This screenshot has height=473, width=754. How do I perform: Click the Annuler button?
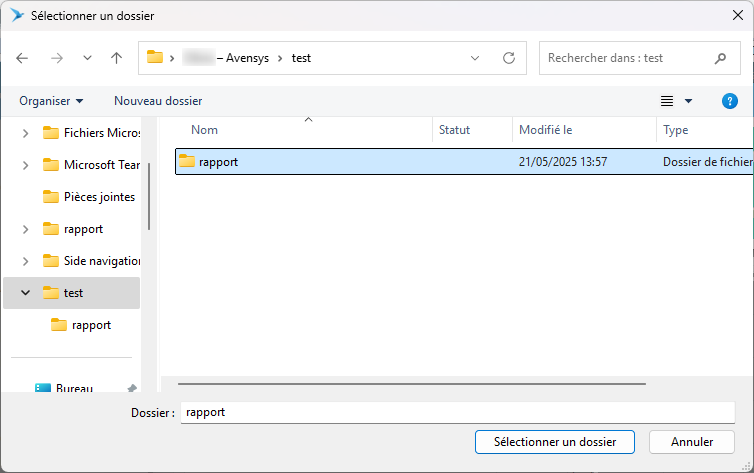click(691, 441)
